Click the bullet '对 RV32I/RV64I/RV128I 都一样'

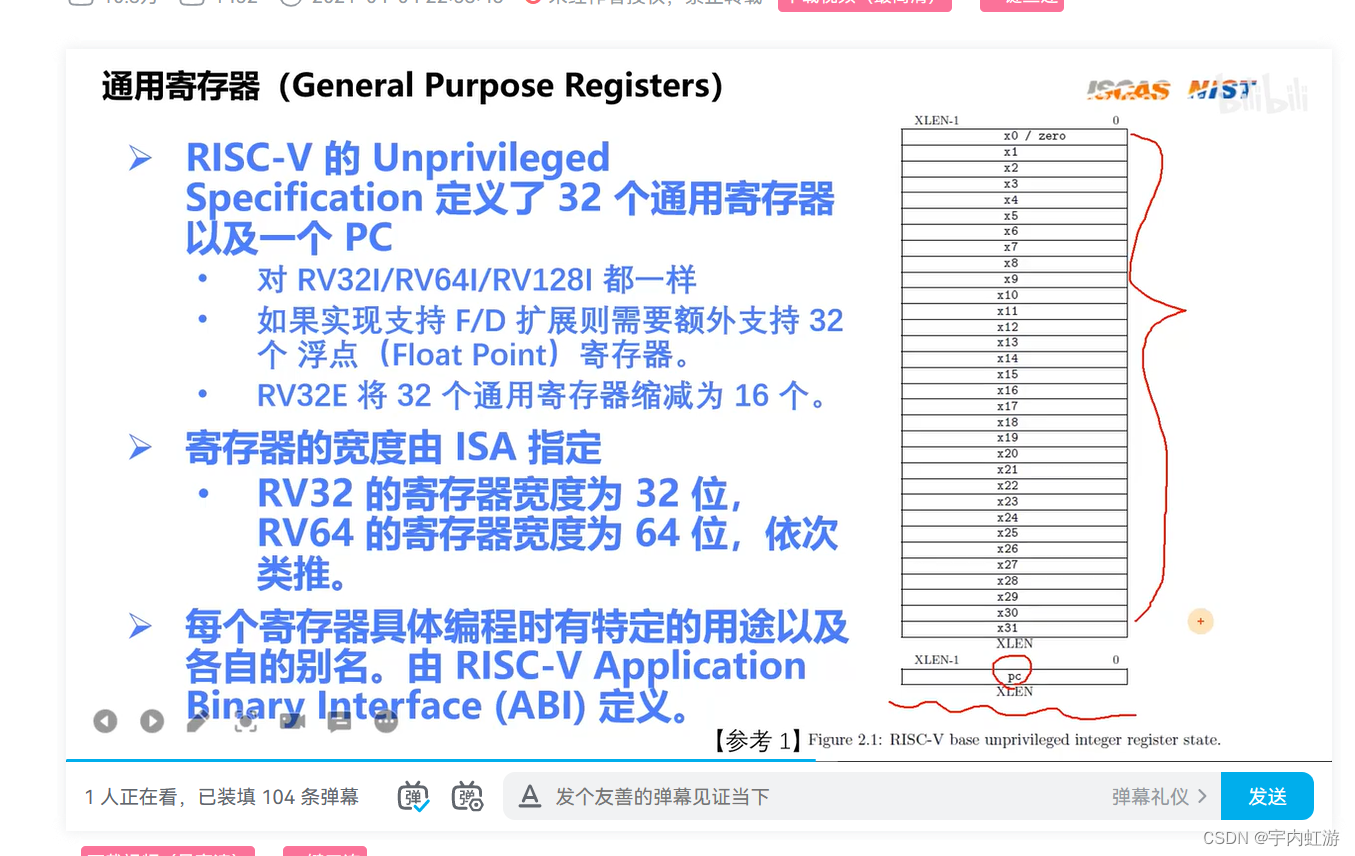click(477, 280)
